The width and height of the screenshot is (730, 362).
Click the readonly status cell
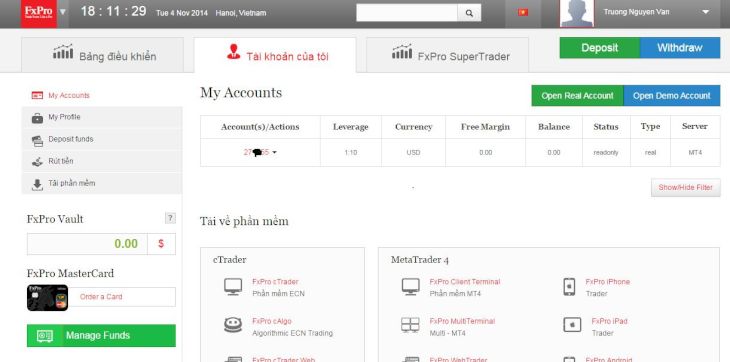(606, 153)
